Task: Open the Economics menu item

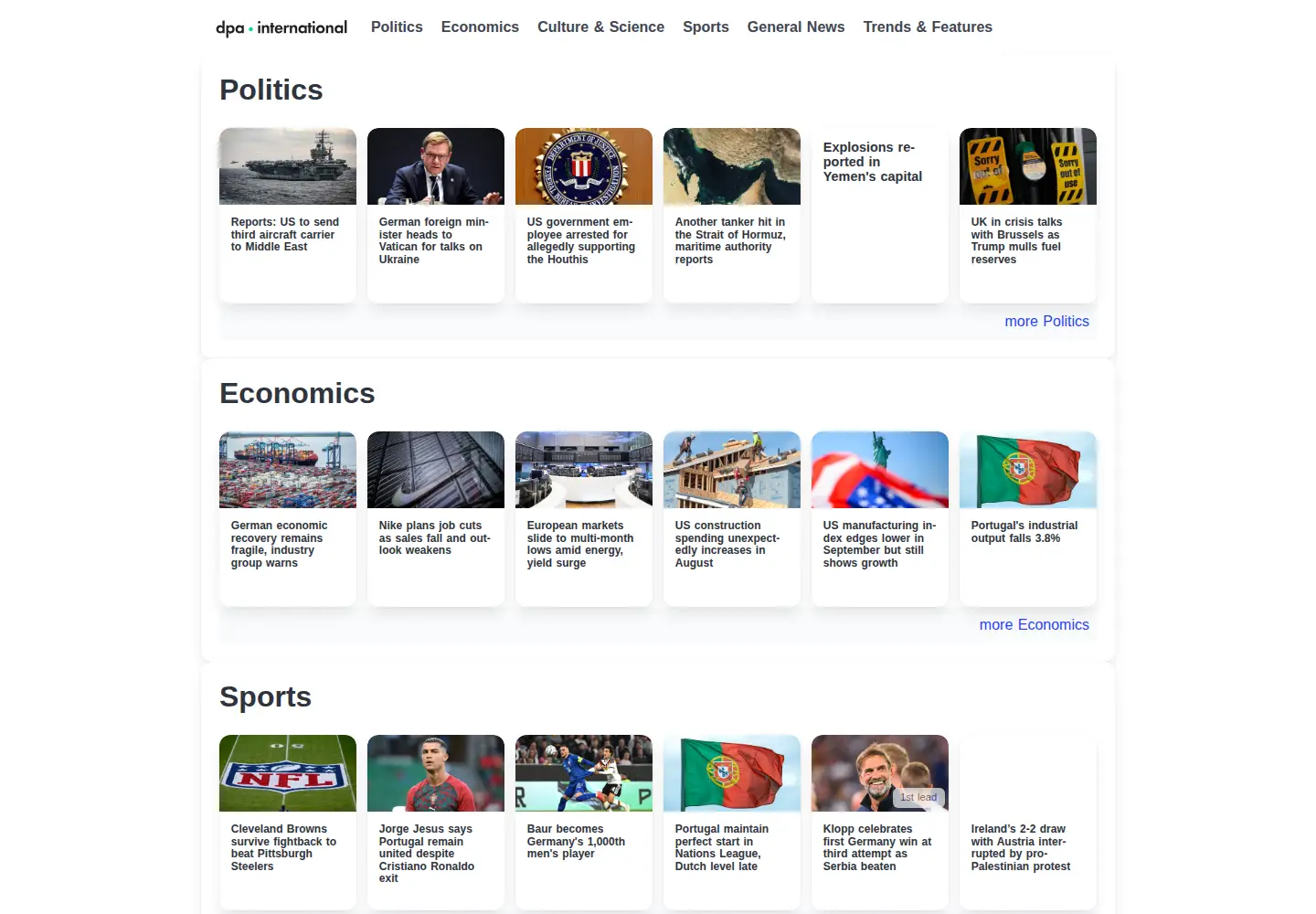Action: pos(480,27)
